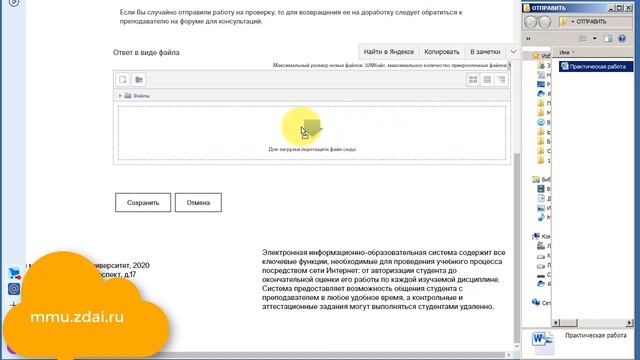Switch file manager to icons grid view

pos(473,80)
